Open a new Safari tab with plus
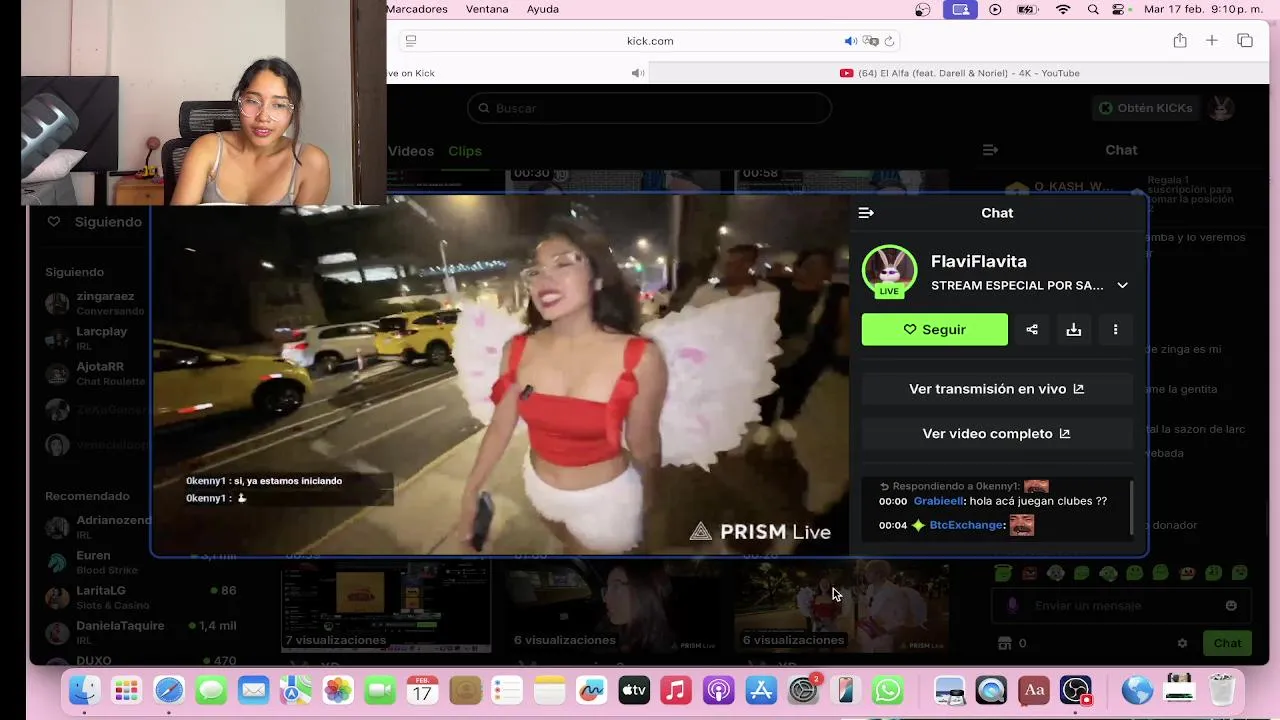The image size is (1280, 720). [1212, 41]
